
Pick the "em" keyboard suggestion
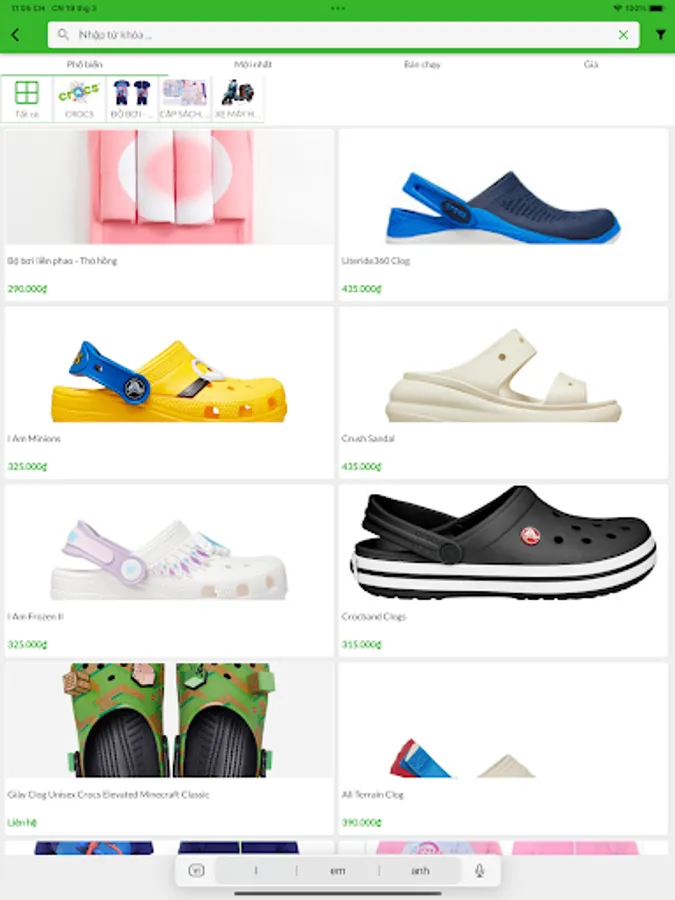[x=338, y=871]
